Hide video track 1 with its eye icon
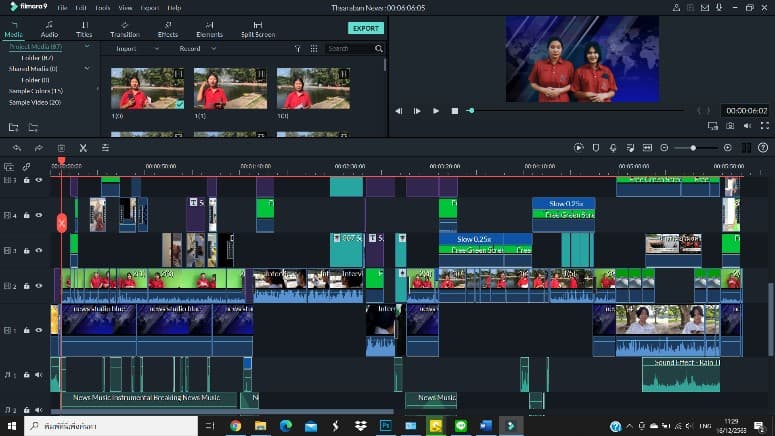The image size is (775, 436). (x=39, y=330)
